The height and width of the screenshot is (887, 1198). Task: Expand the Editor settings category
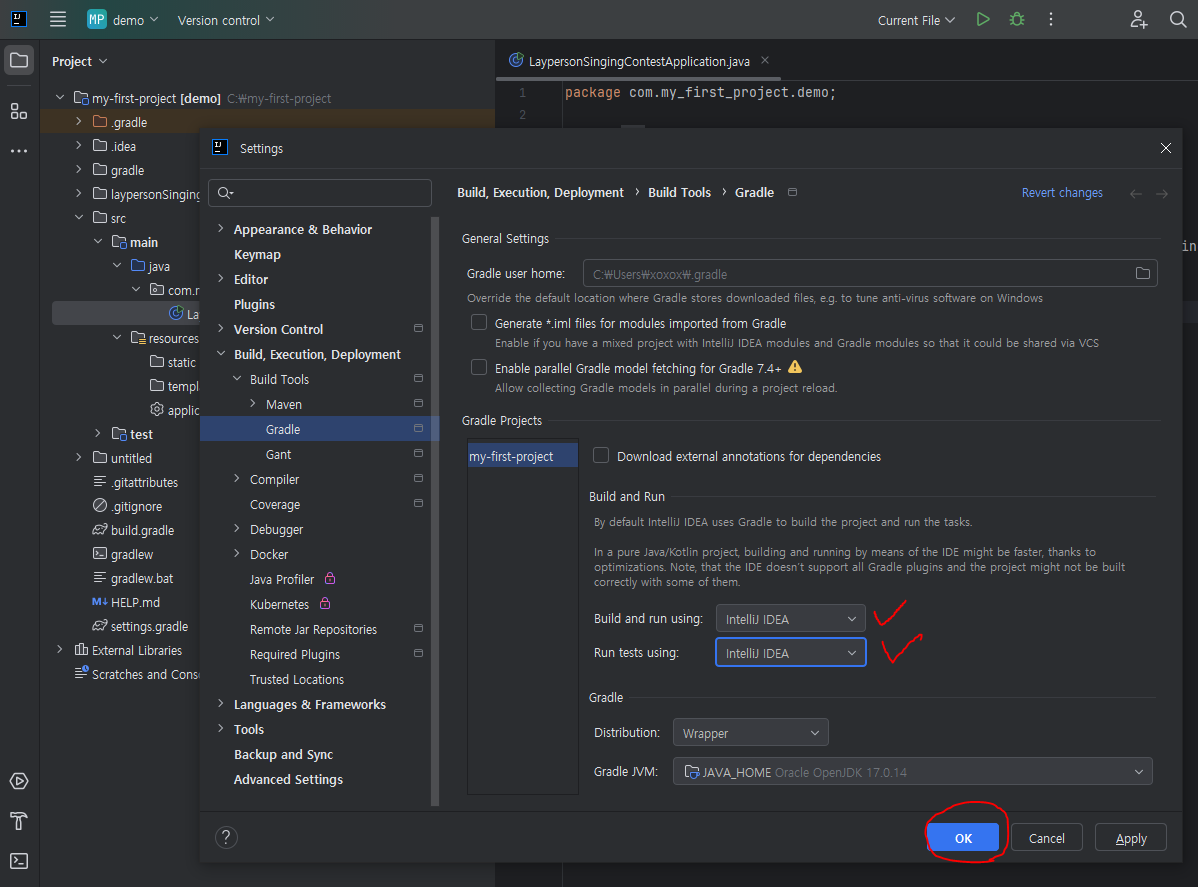click(221, 279)
